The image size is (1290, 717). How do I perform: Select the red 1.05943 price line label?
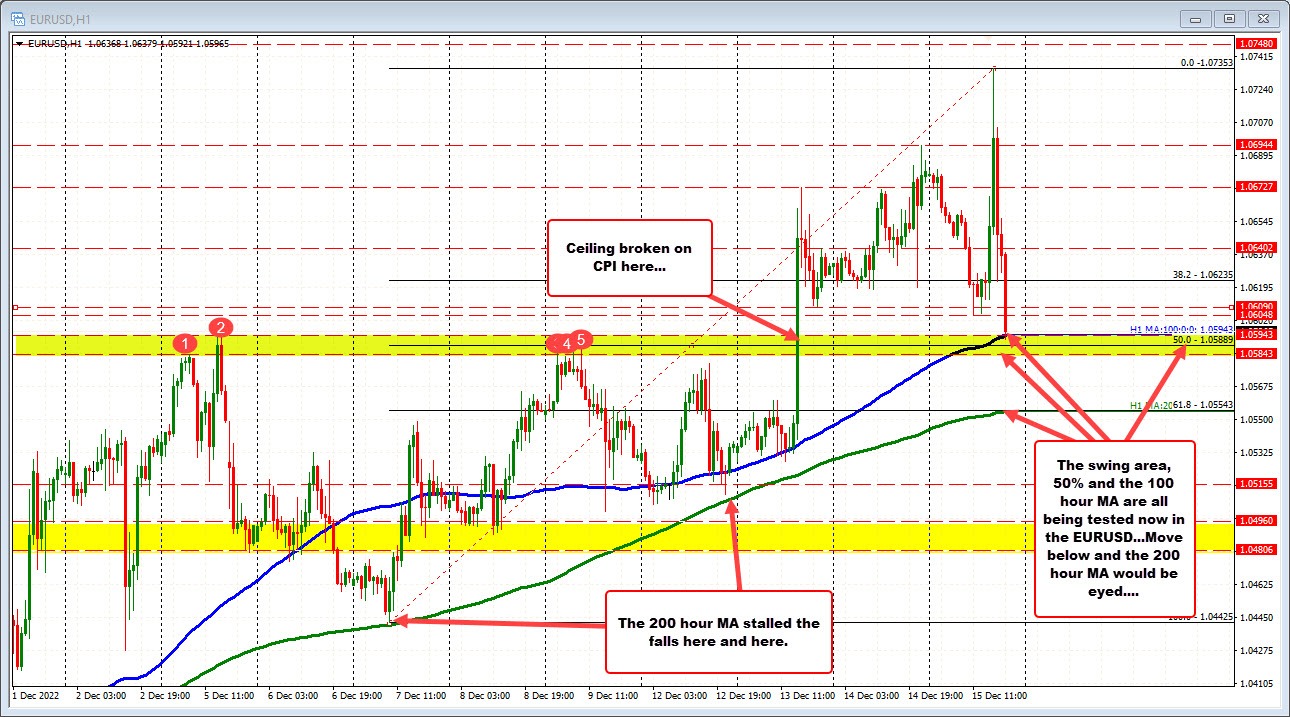[1255, 334]
